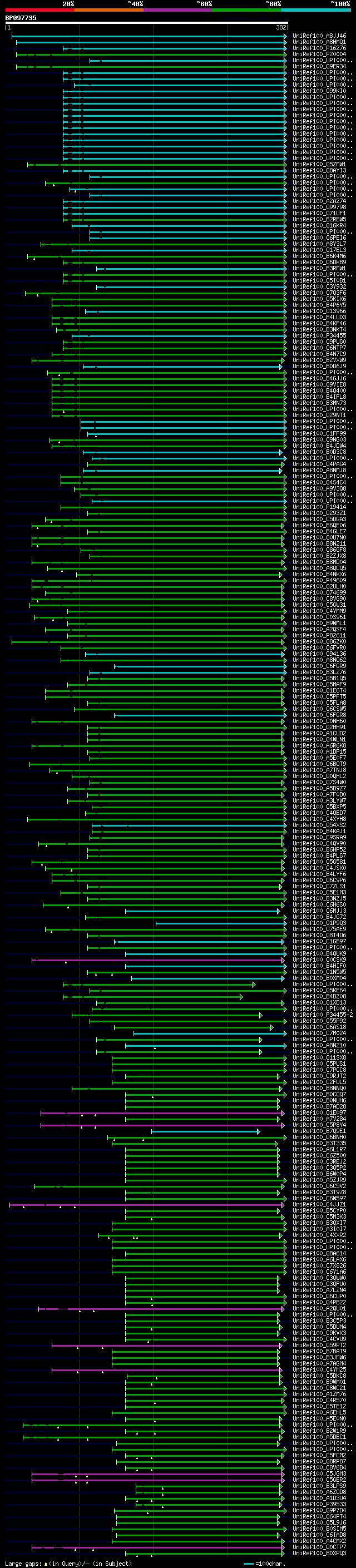Viewport: 356px width, 1568px height.
Task: Click label UniRef100_Q59PT2
Action: (x=319, y=1345)
